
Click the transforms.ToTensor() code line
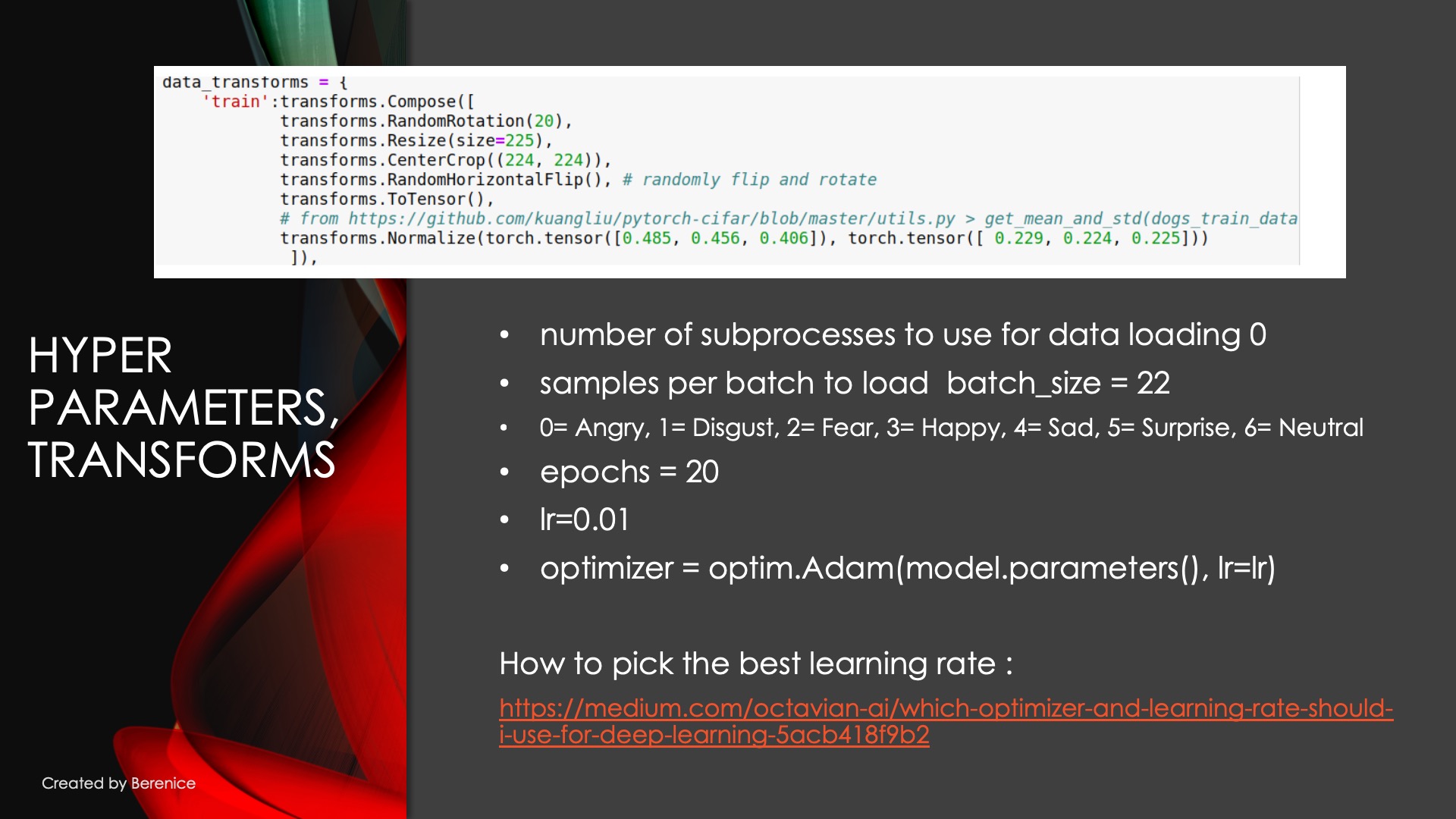(x=387, y=199)
